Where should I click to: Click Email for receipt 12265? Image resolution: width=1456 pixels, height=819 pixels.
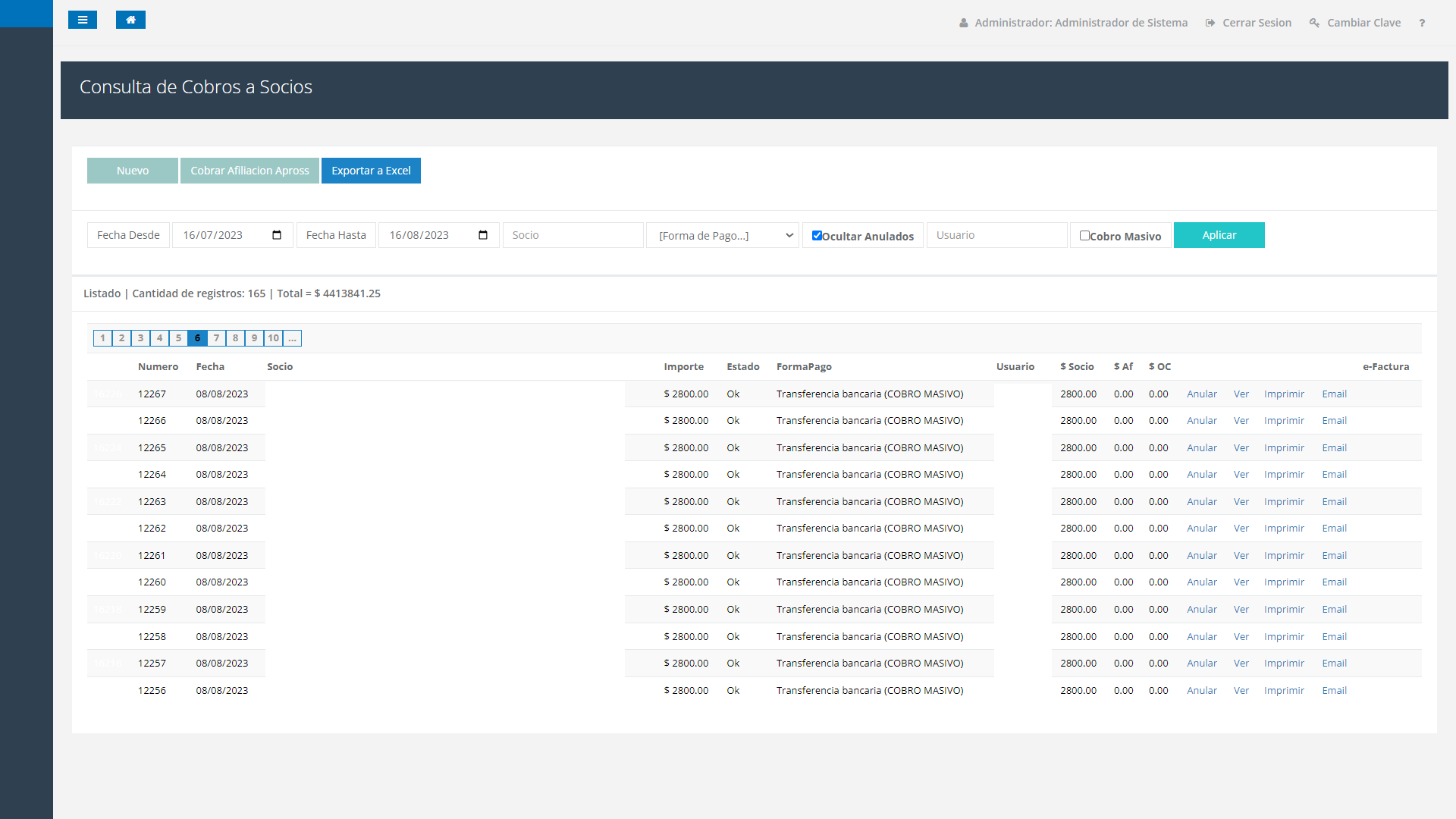(1334, 447)
